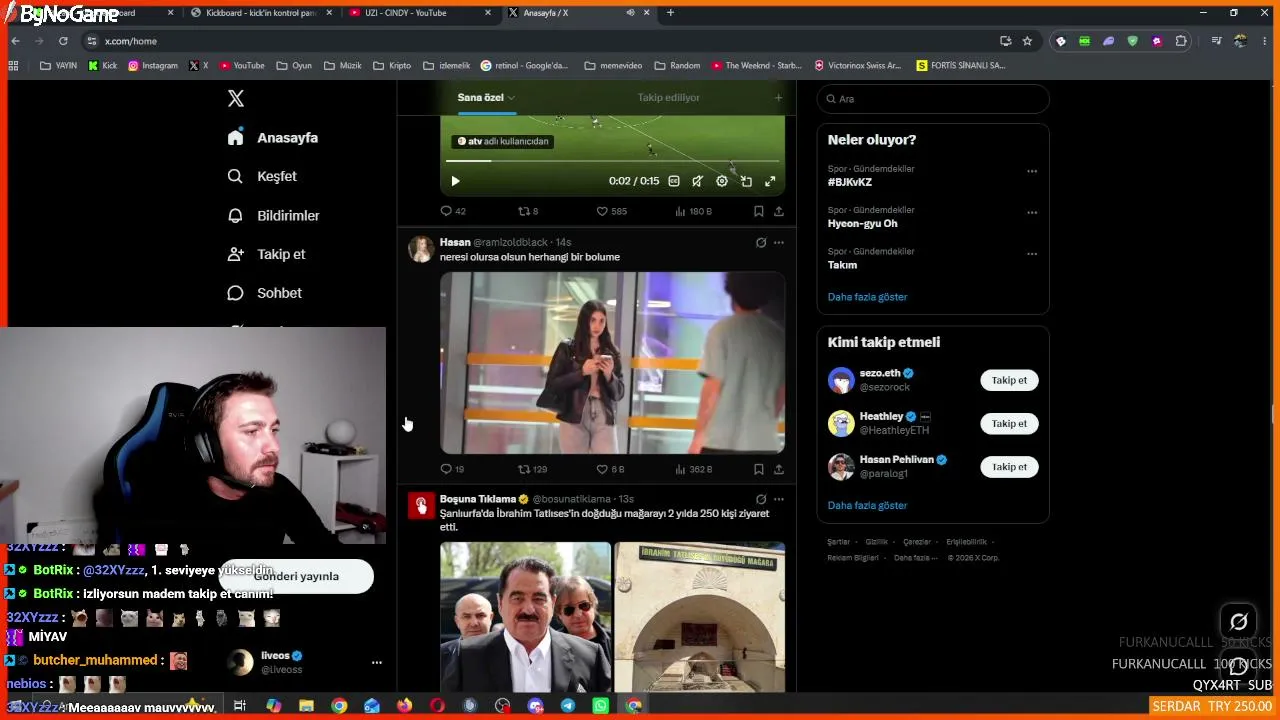Viewport: 1280px width, 720px height.
Task: Like the atv video post
Action: click(611, 211)
